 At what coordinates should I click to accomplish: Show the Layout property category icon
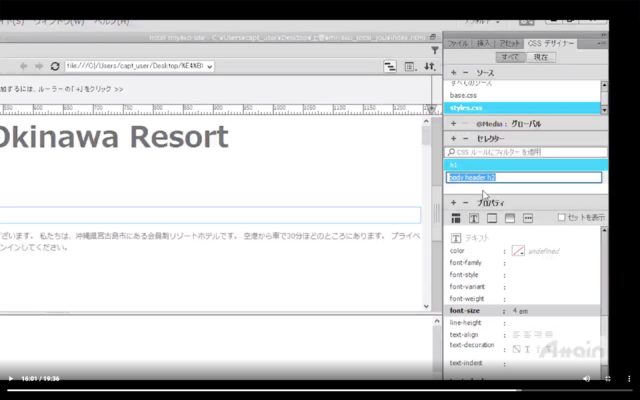pos(456,218)
